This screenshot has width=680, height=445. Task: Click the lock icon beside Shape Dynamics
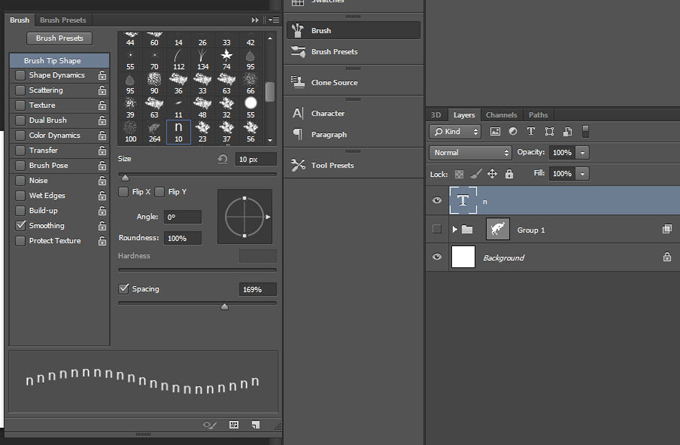[x=102, y=75]
